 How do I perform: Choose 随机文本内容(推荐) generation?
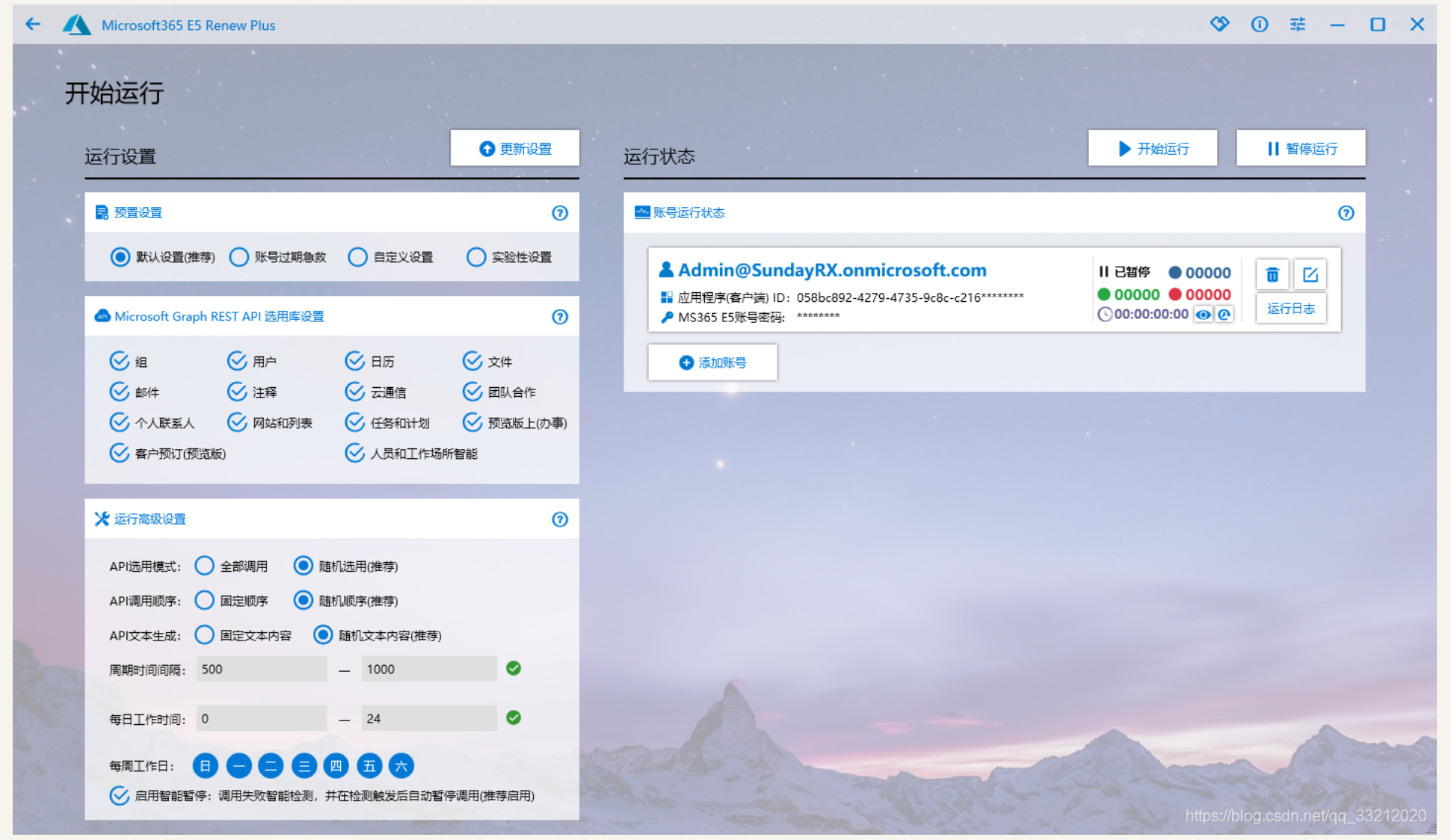(323, 635)
